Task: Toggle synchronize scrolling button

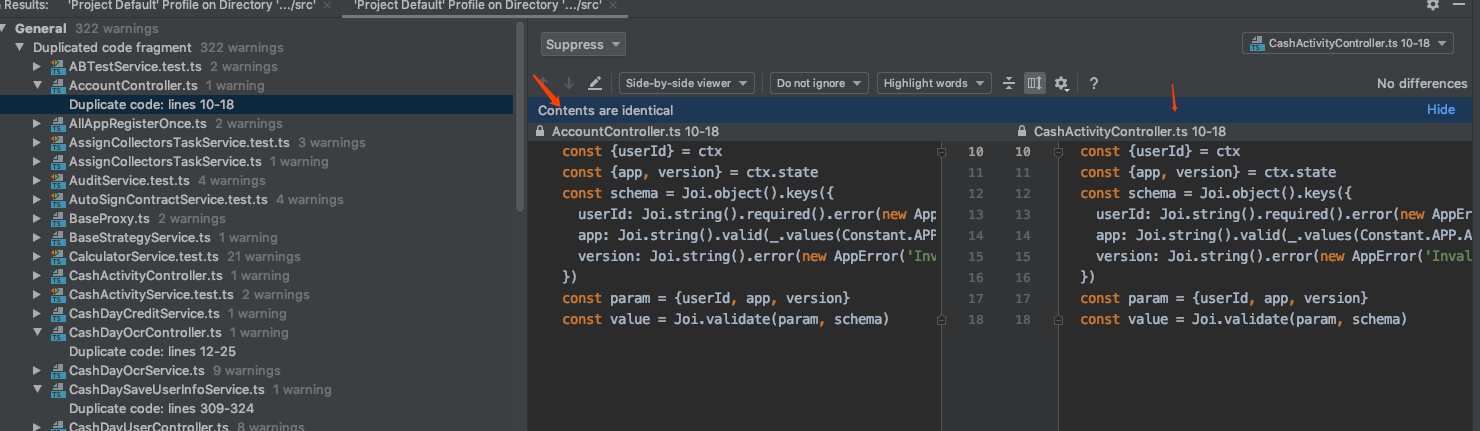Action: pyautogui.click(x=1035, y=84)
